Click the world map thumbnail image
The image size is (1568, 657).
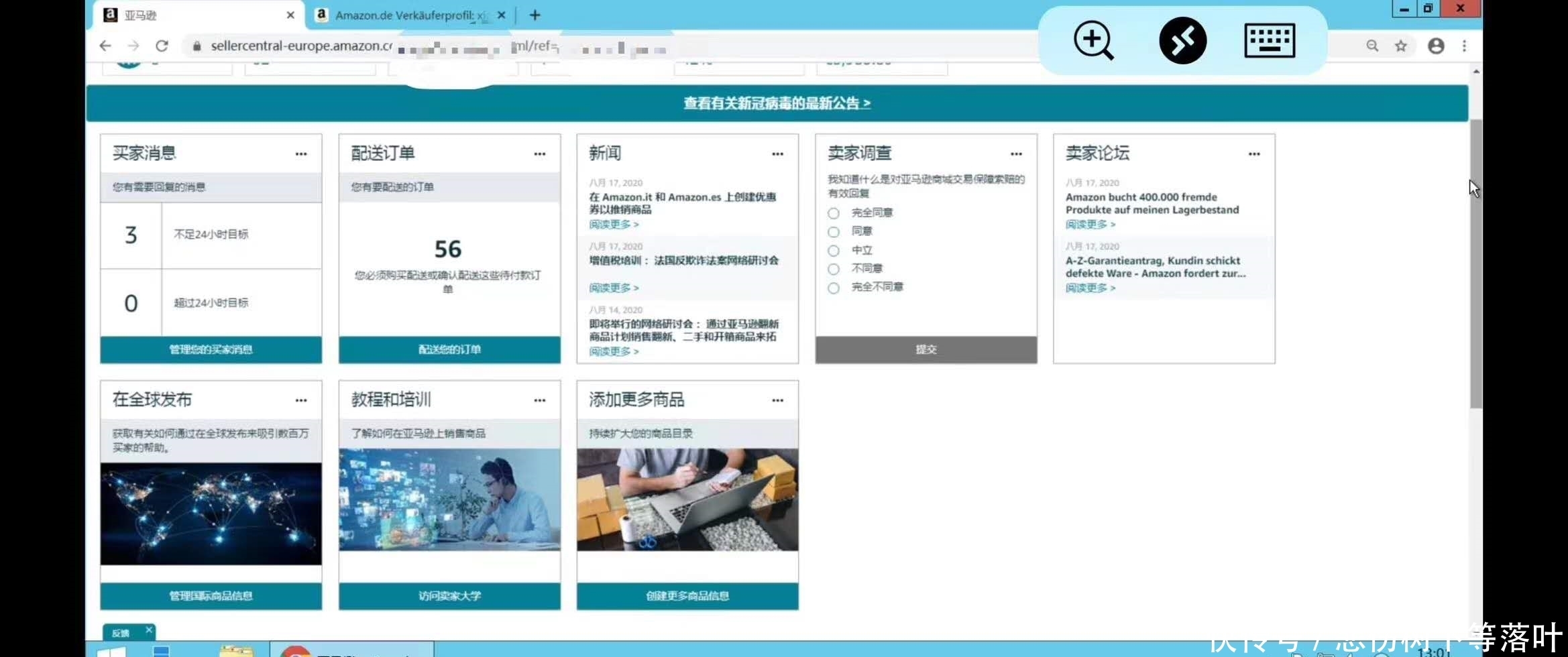(x=211, y=514)
